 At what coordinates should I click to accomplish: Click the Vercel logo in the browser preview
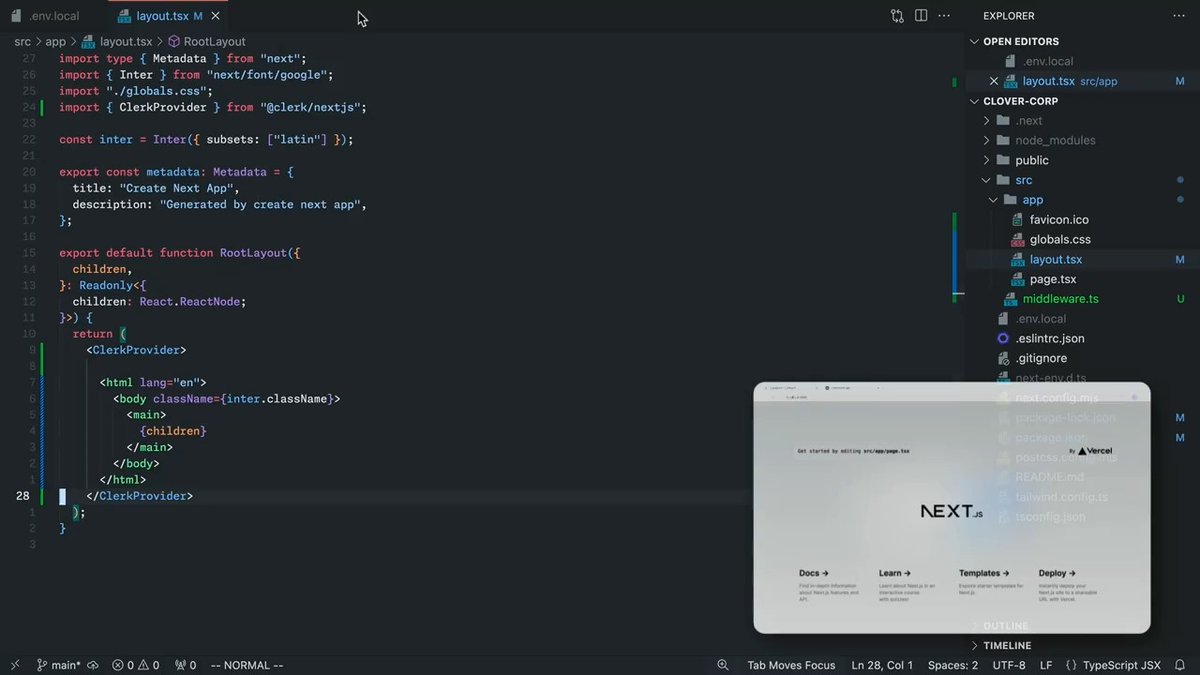tap(1095, 451)
